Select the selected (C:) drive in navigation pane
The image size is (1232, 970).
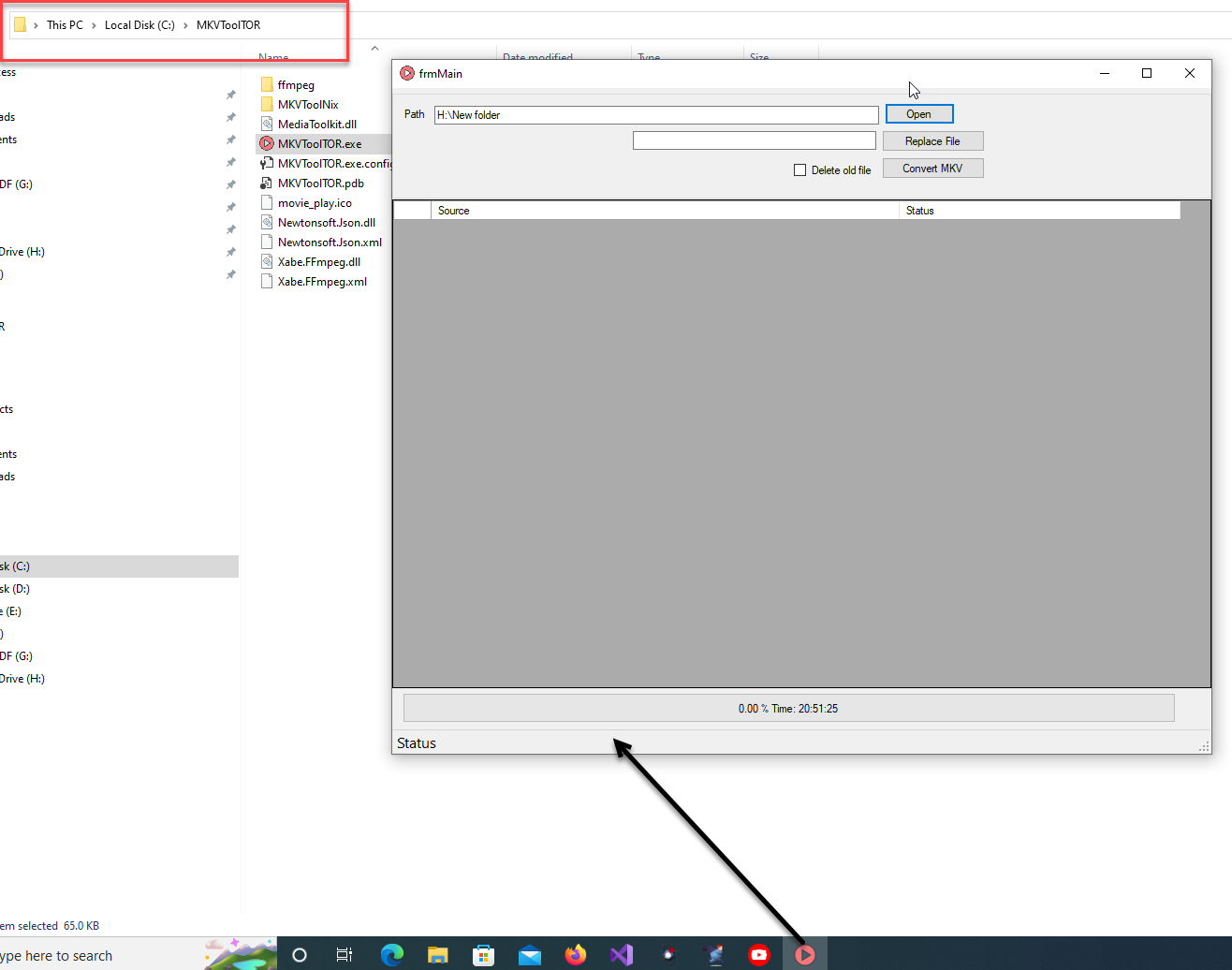pos(119,566)
